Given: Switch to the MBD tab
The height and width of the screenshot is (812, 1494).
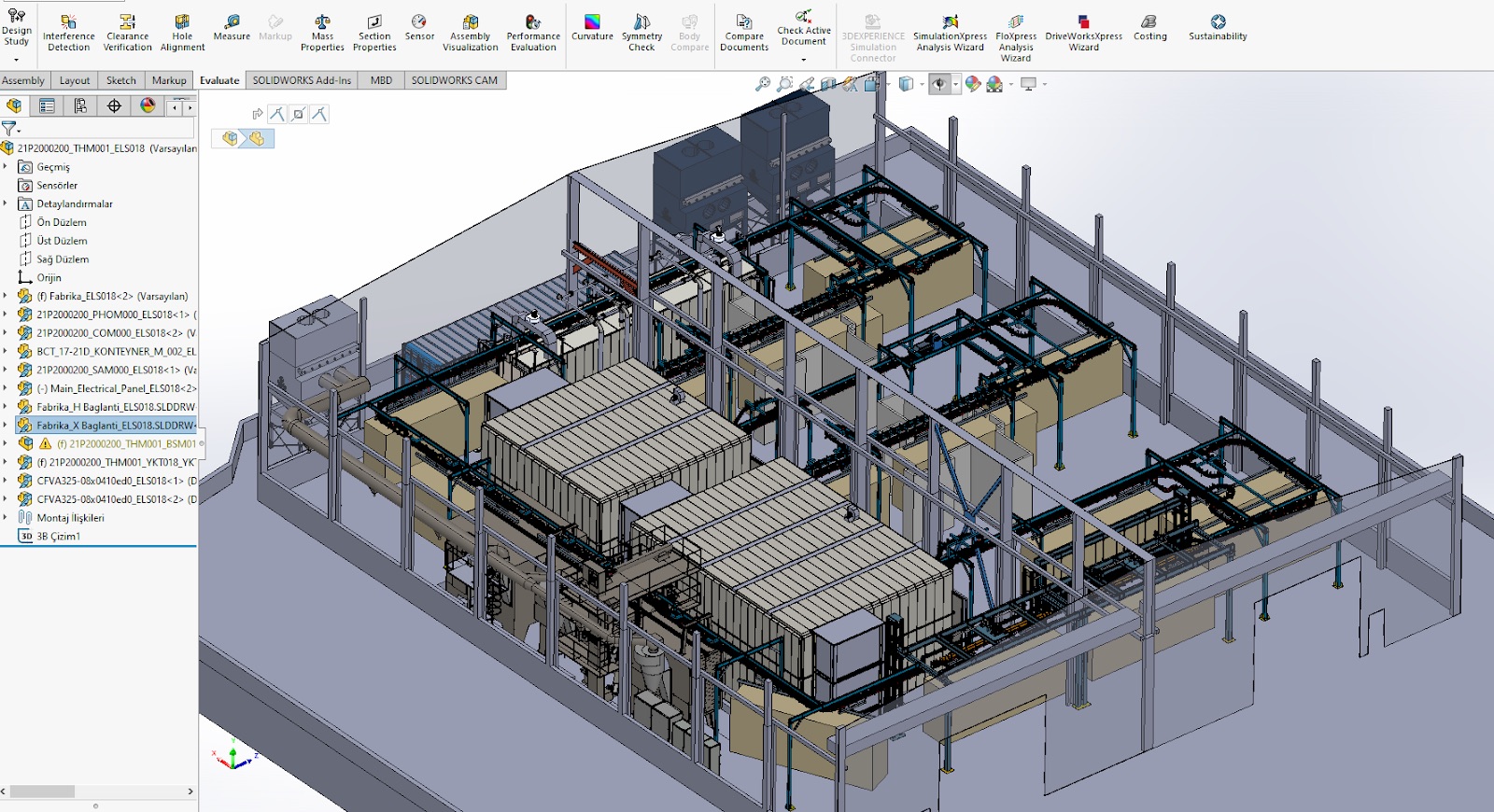Looking at the screenshot, I should click(381, 80).
